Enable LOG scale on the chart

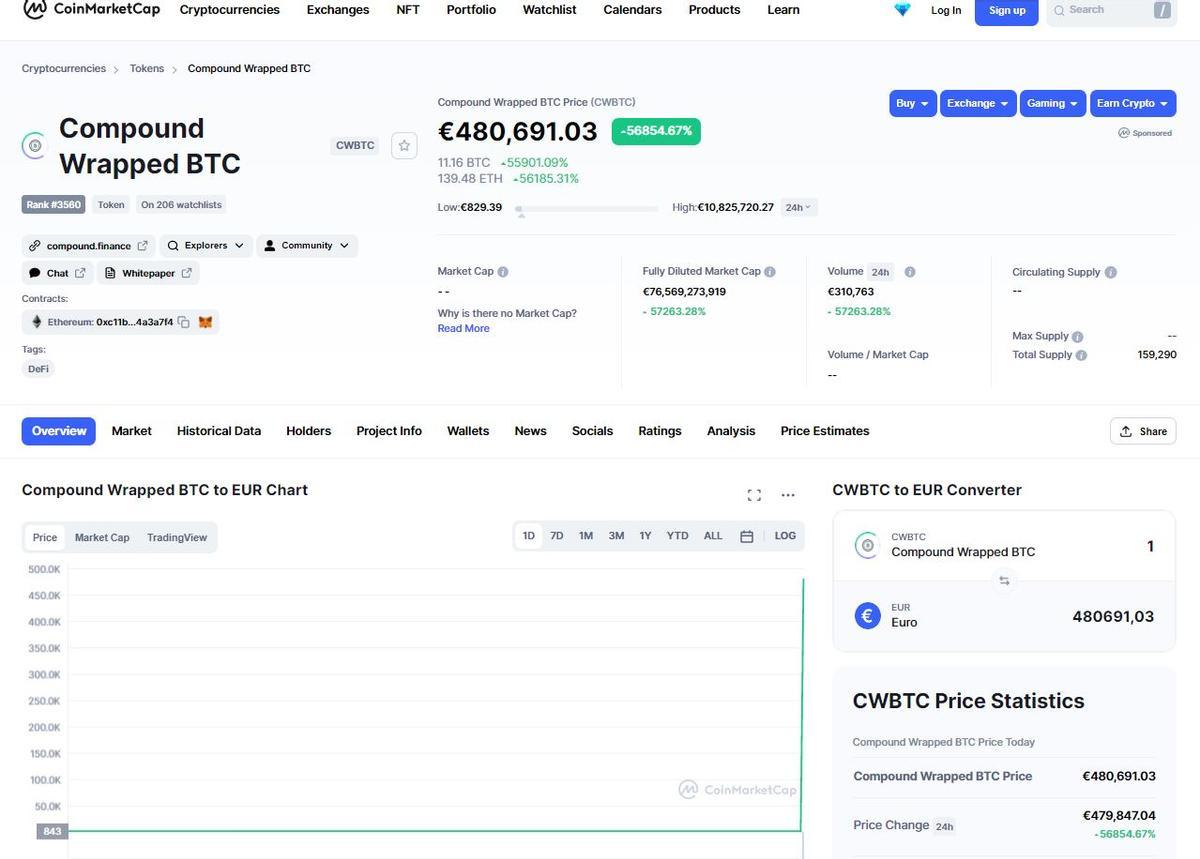point(785,535)
